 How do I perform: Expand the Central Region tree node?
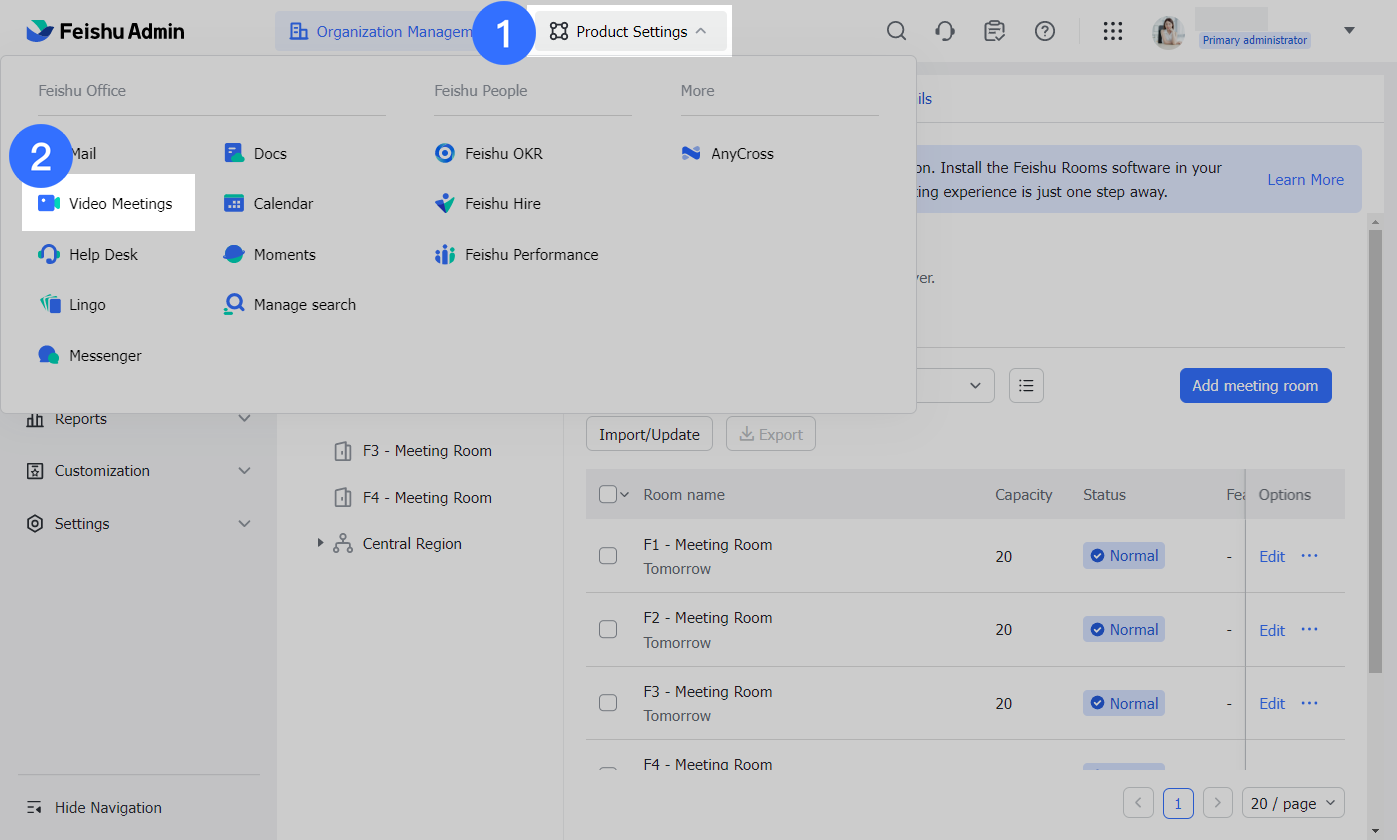(x=321, y=543)
